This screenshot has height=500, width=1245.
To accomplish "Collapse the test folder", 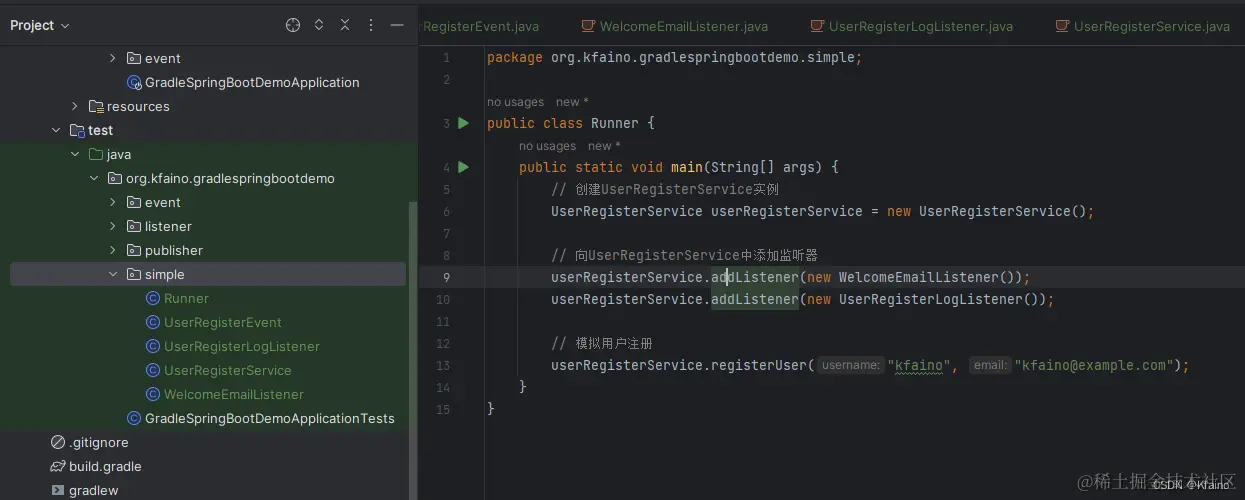I will [56, 131].
